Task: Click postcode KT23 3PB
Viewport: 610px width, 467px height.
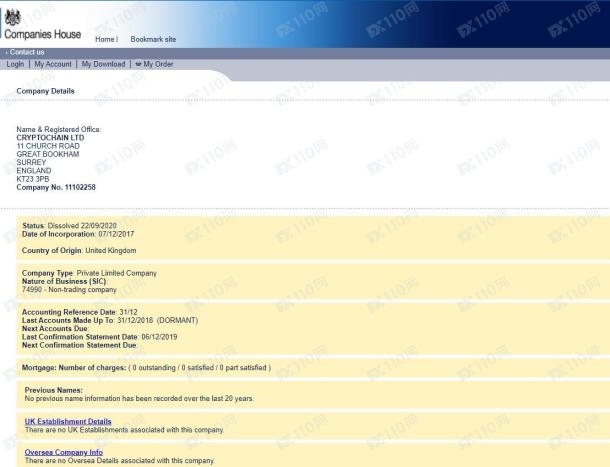Action: point(33,179)
